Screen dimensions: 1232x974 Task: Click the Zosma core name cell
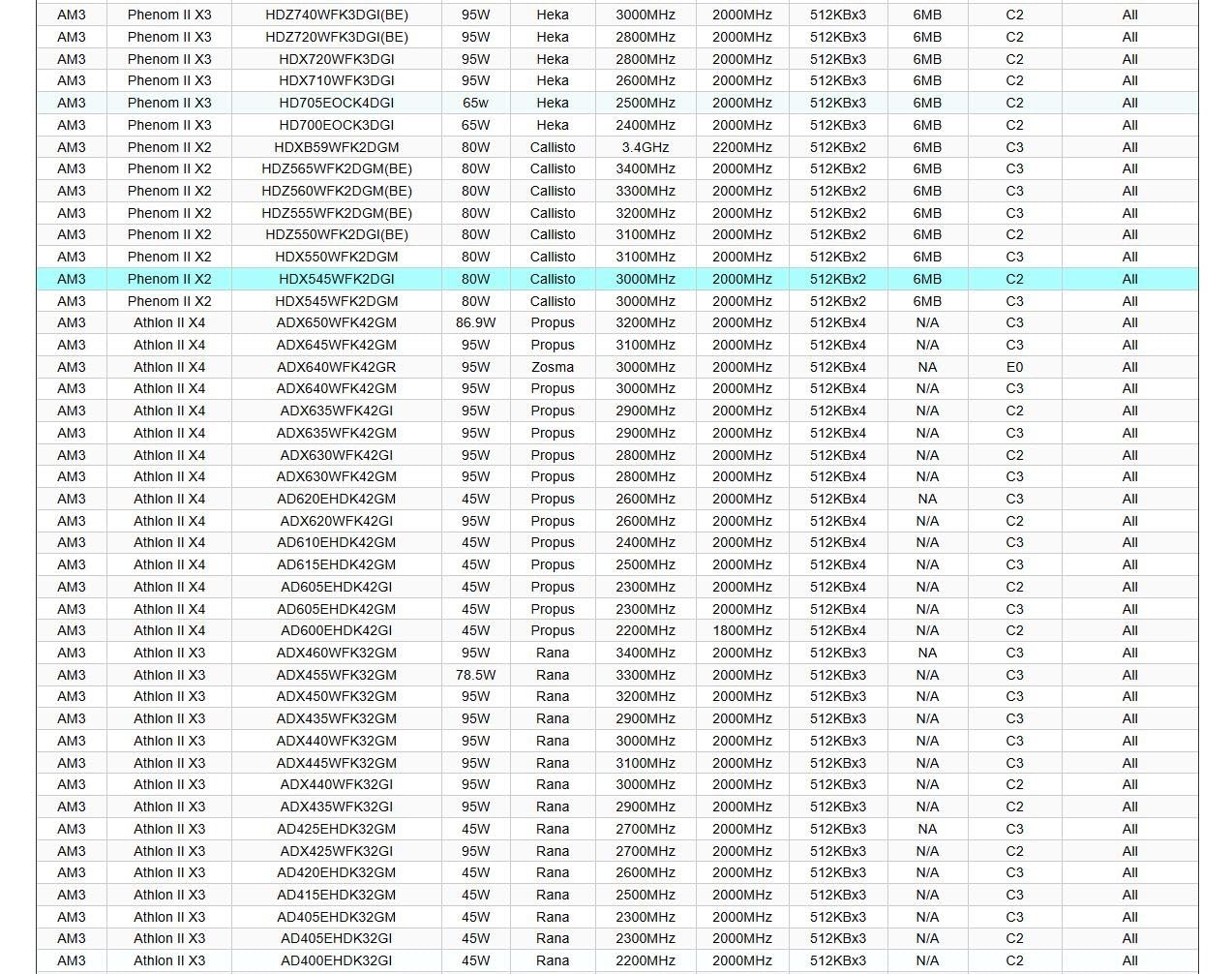click(x=553, y=367)
